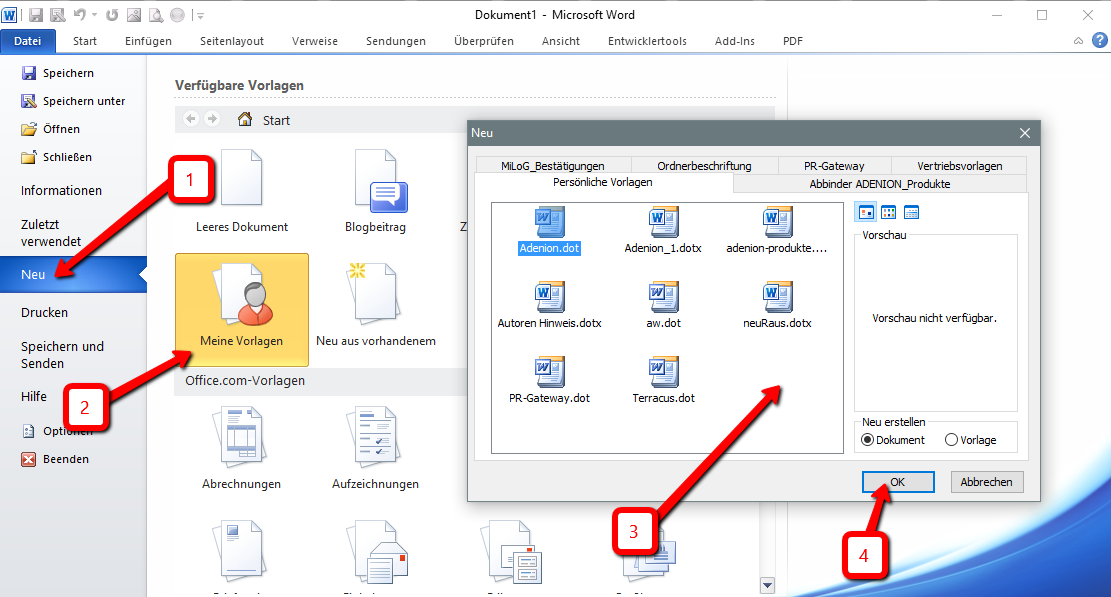This screenshot has height=597, width=1111.
Task: Open the undo history dropdown arrow
Action: point(94,15)
